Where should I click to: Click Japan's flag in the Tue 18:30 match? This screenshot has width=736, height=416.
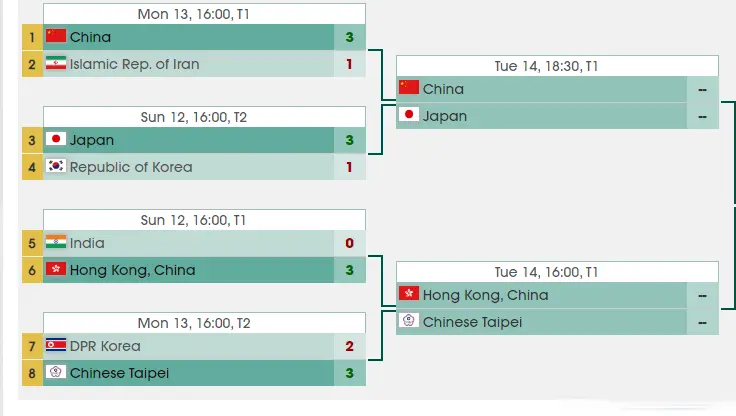pos(408,115)
